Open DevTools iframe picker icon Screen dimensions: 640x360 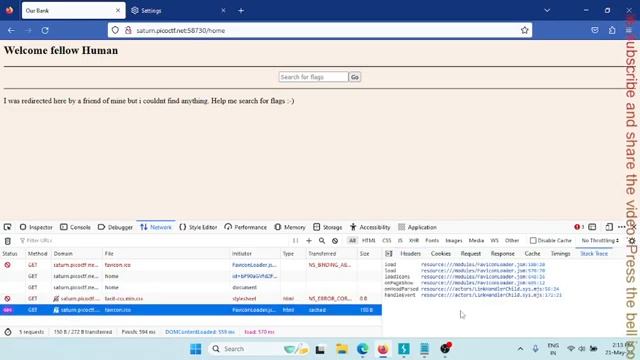click(592, 227)
